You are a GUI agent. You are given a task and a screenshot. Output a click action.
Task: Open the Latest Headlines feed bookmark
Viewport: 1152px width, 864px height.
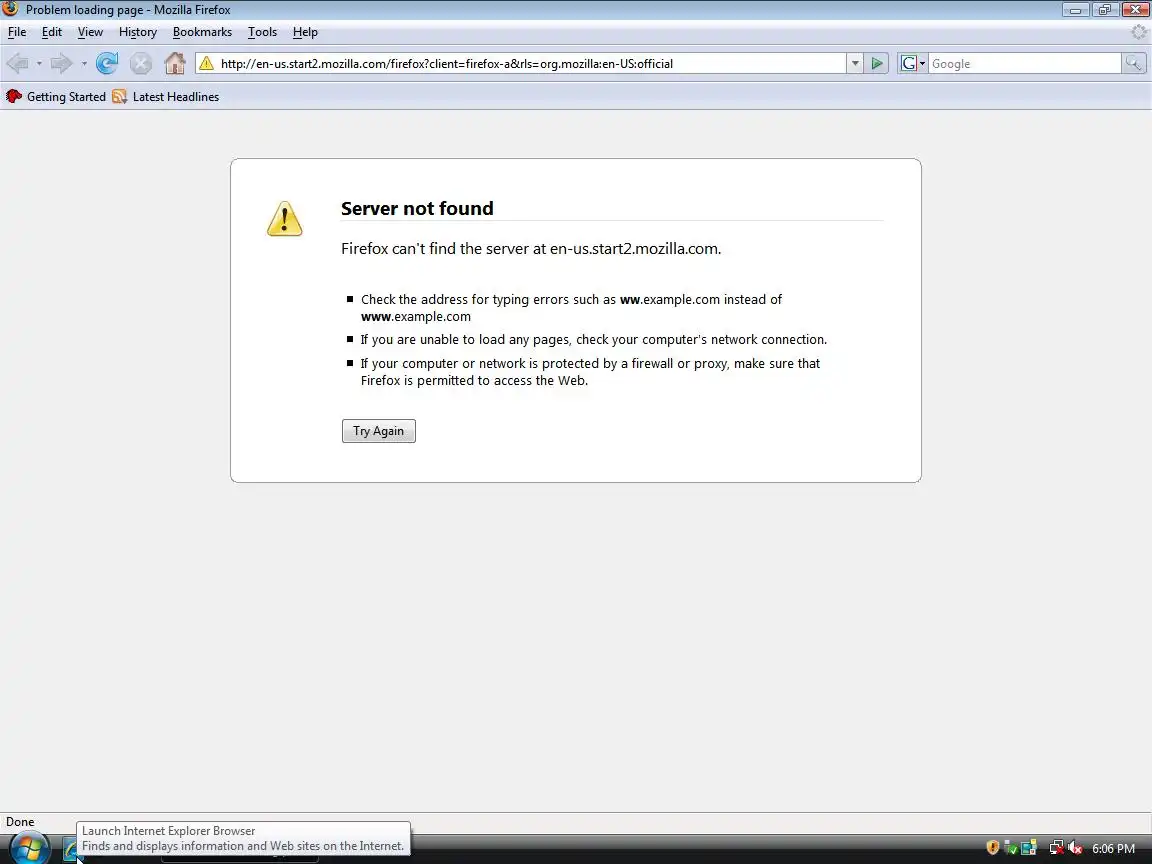tap(166, 97)
